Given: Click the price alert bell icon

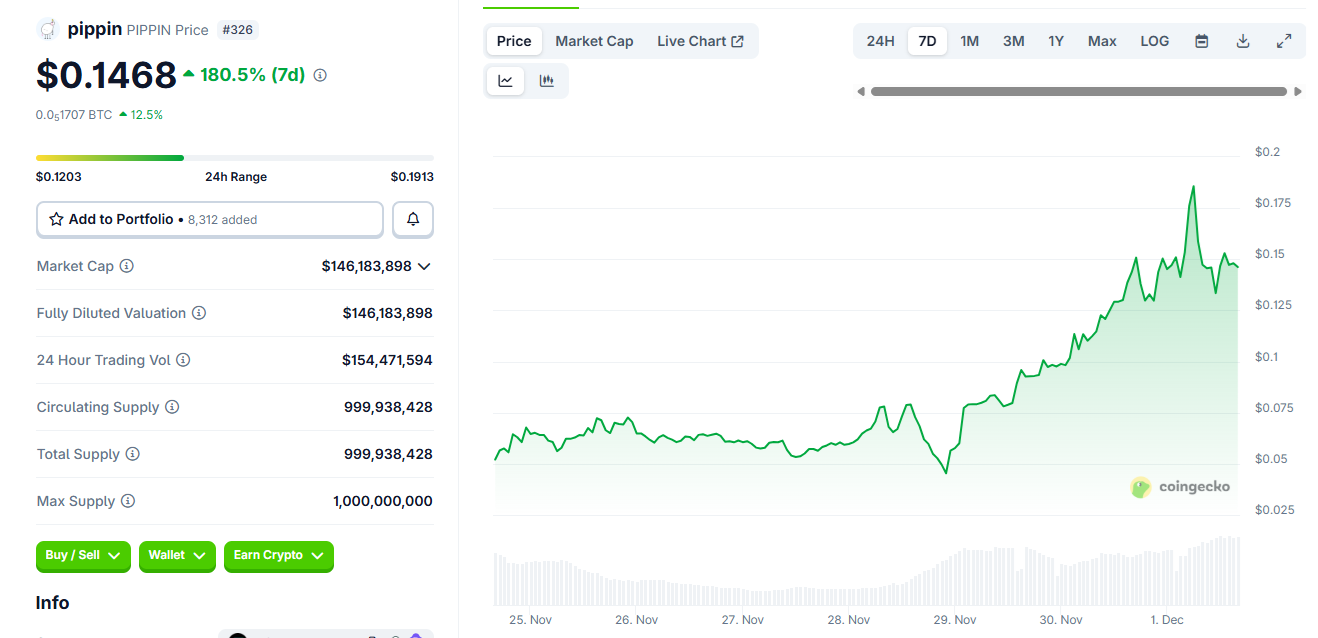Looking at the screenshot, I should click(x=412, y=219).
